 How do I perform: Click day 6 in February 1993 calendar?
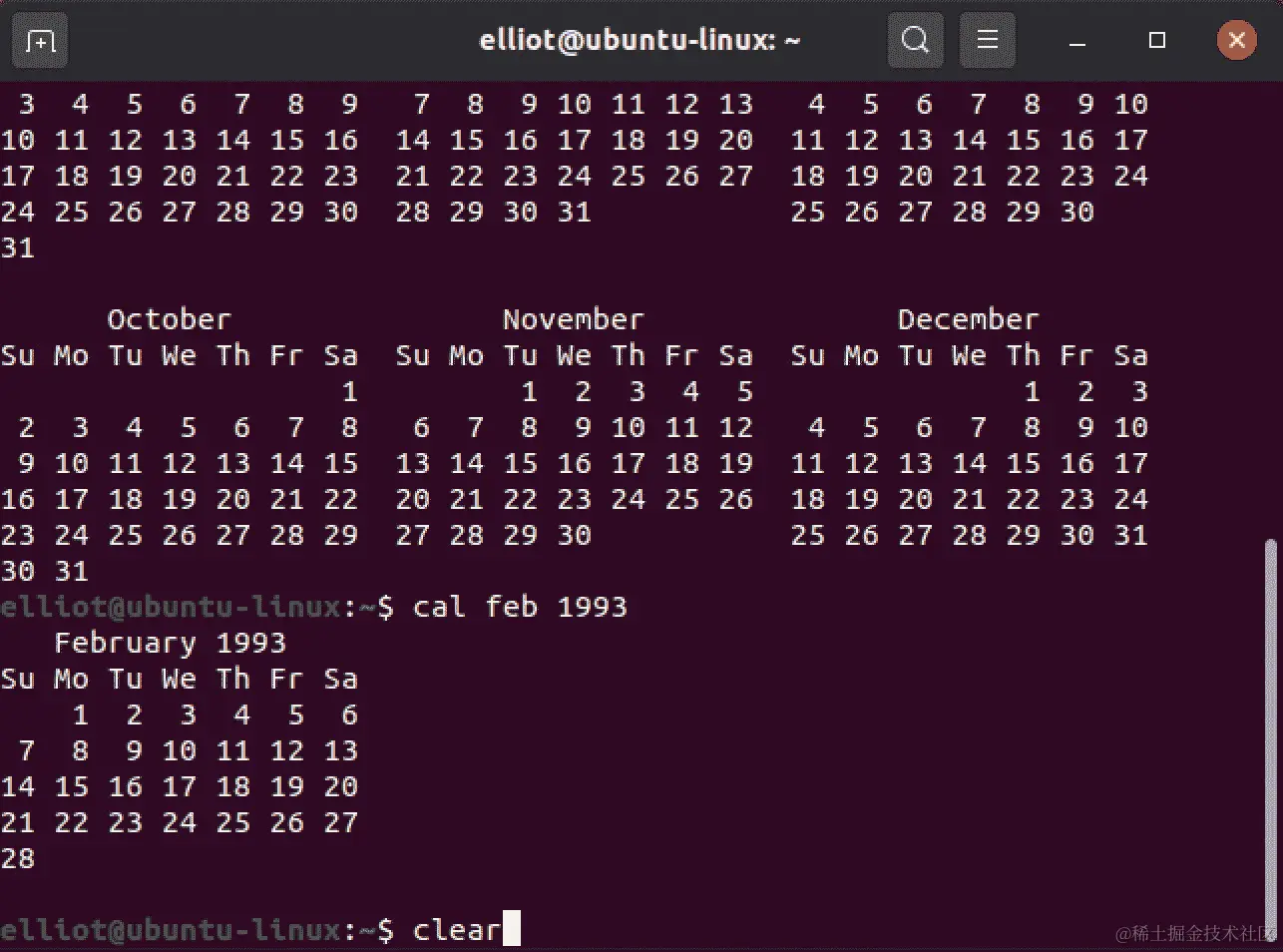click(x=349, y=714)
